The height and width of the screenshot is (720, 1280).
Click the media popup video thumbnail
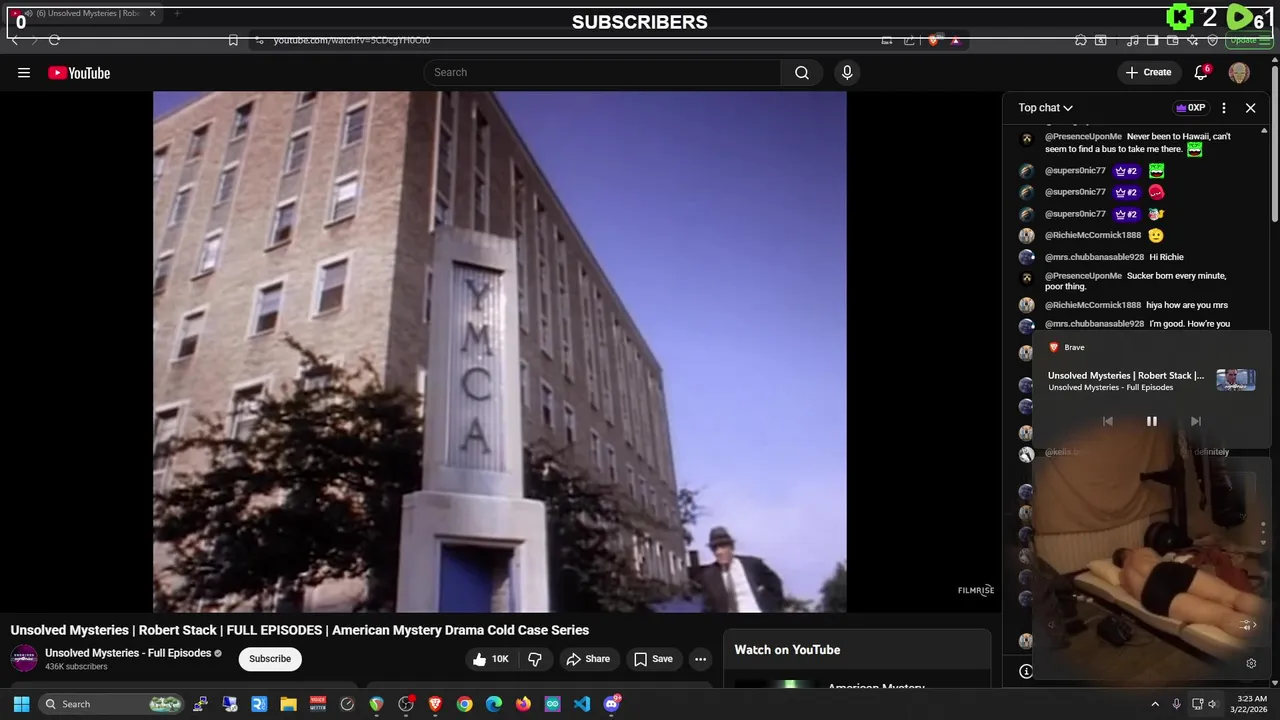(1235, 380)
